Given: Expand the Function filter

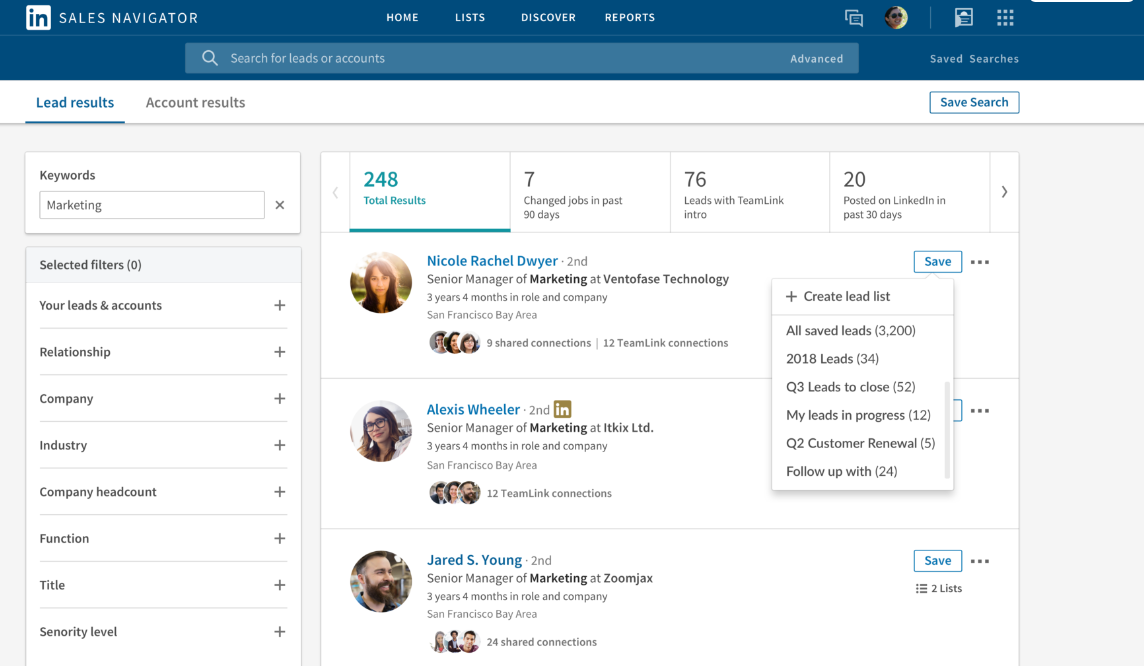Looking at the screenshot, I should (x=279, y=538).
